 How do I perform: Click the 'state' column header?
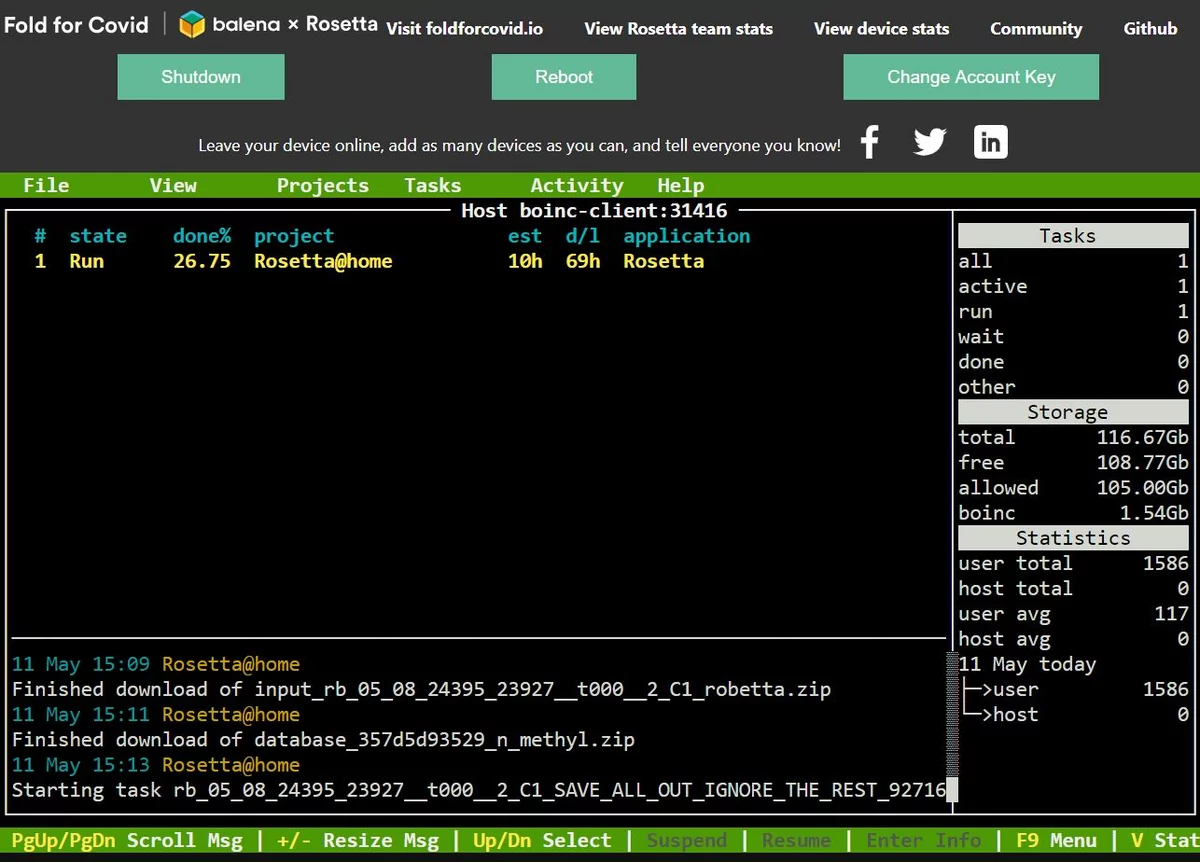point(98,236)
